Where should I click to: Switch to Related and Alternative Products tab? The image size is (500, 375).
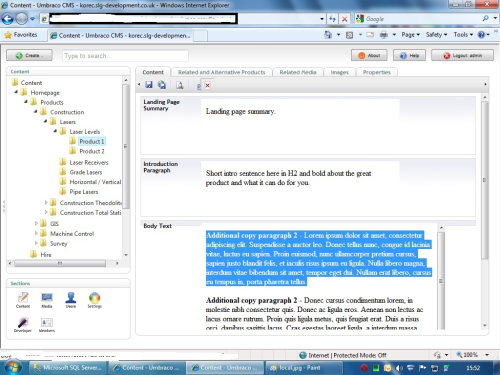point(221,72)
